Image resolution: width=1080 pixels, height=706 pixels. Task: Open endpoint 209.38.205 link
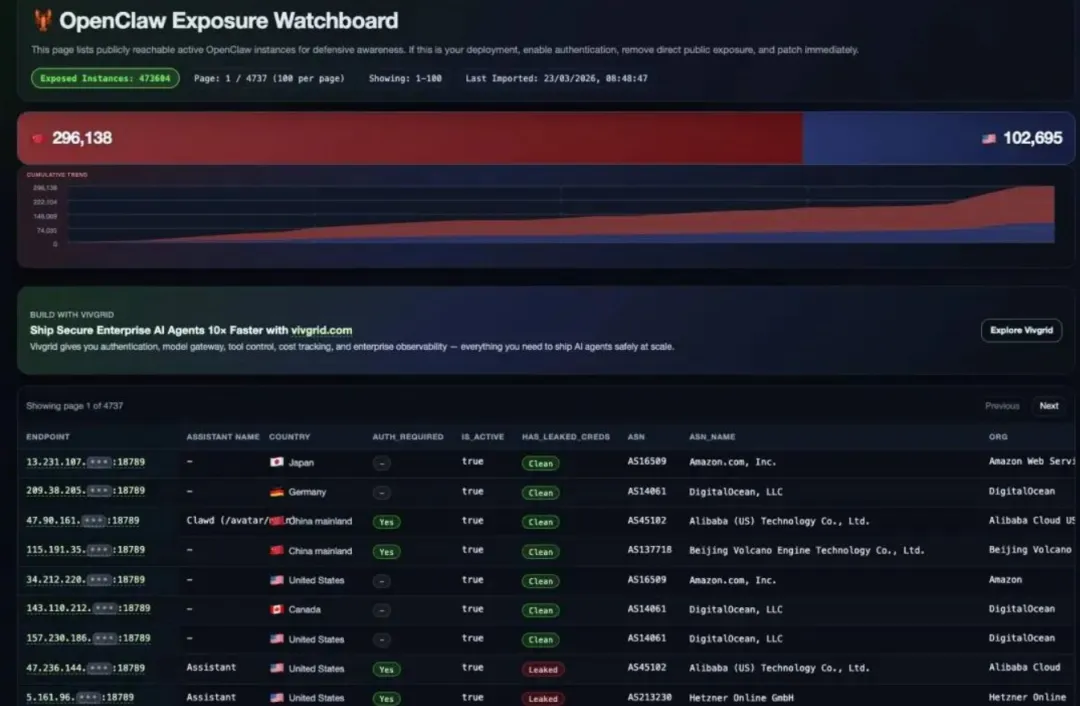click(x=85, y=491)
